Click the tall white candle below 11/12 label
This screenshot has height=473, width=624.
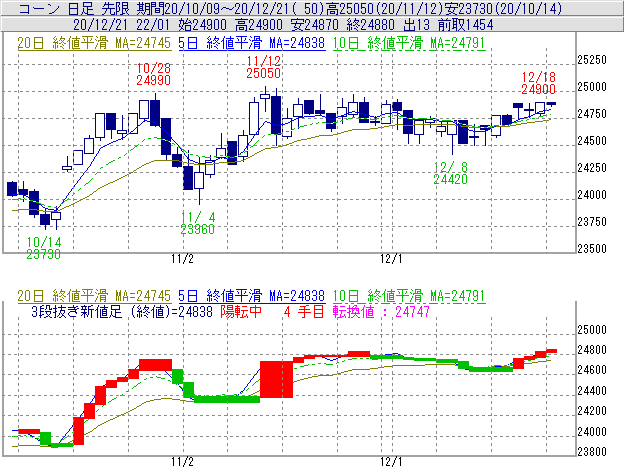[x=254, y=118]
